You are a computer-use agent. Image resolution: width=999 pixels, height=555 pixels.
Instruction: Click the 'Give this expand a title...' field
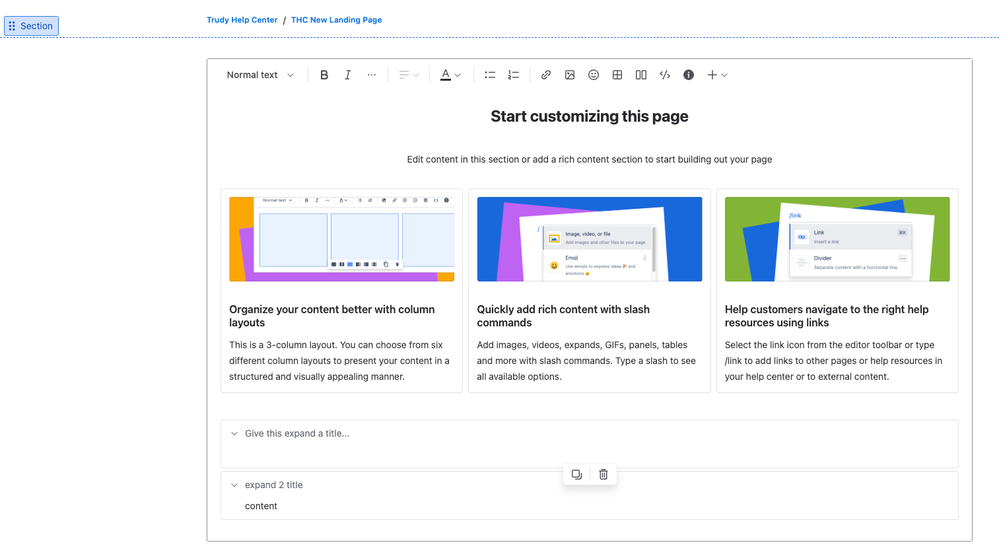297,433
